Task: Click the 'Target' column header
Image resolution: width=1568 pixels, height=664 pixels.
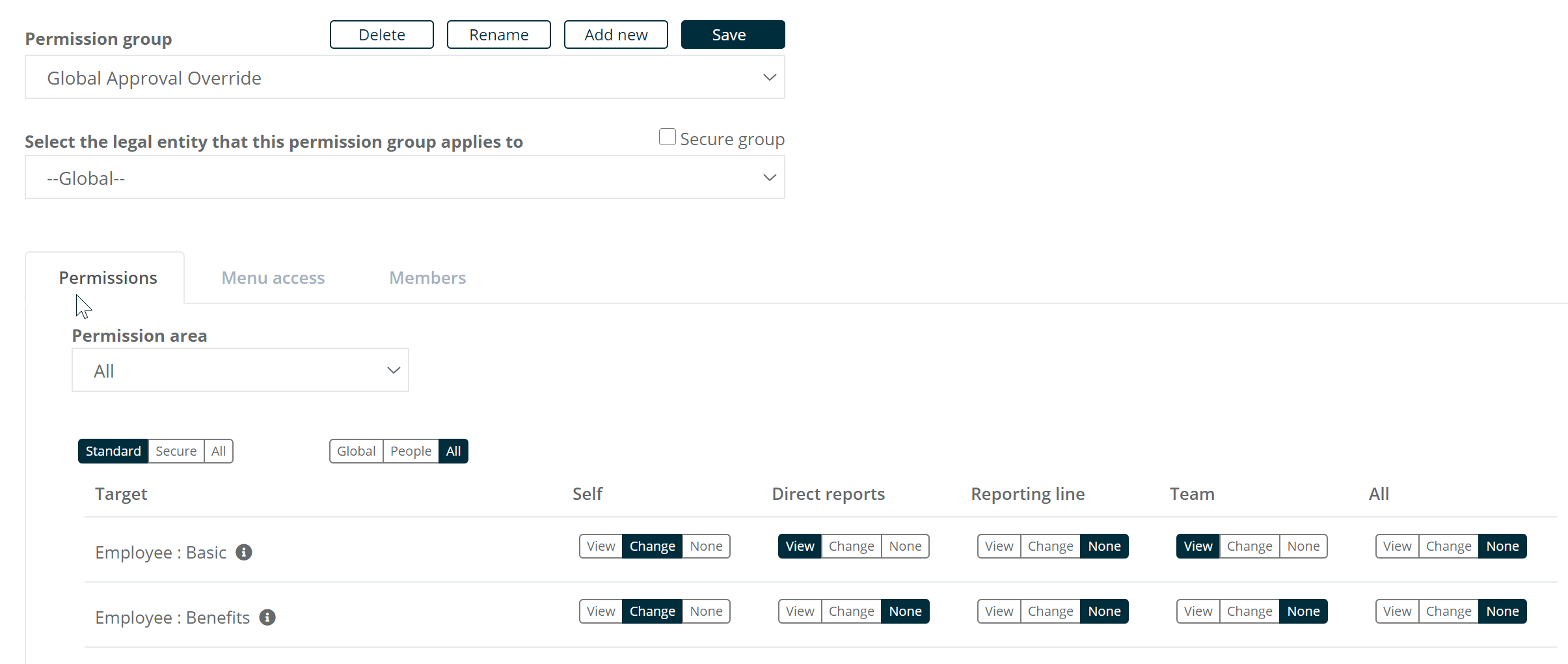Action: (x=121, y=494)
